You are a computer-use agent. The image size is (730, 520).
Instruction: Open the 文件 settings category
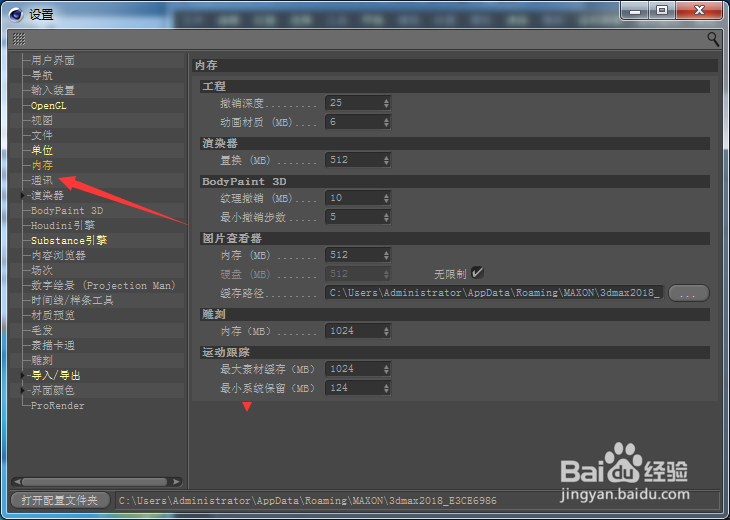(42, 135)
